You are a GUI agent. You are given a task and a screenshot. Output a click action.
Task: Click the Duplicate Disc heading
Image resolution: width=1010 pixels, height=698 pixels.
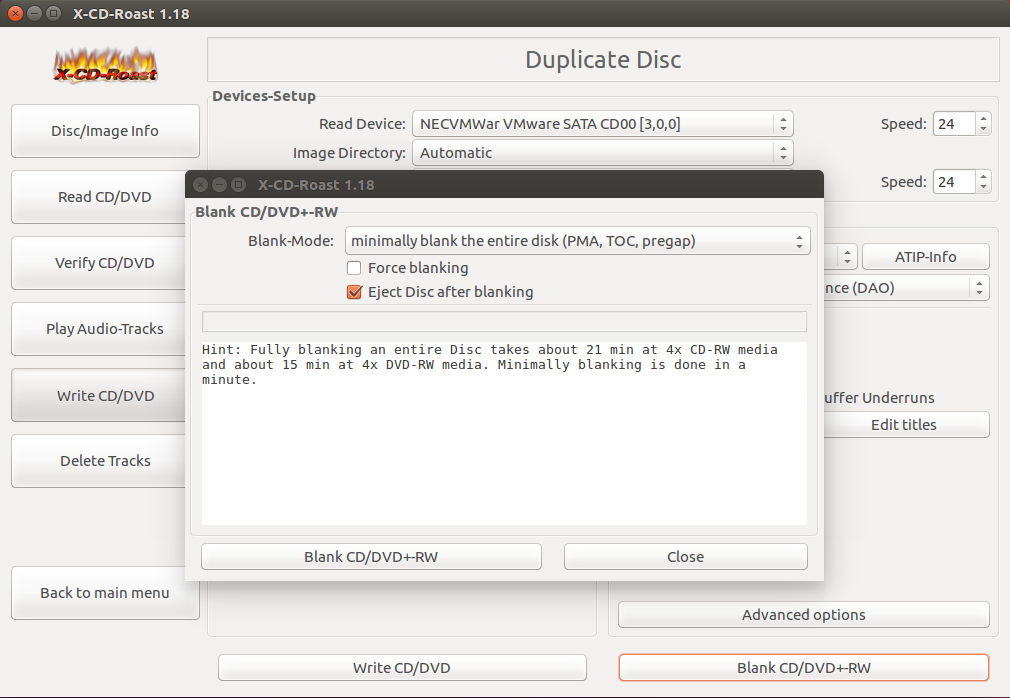603,59
